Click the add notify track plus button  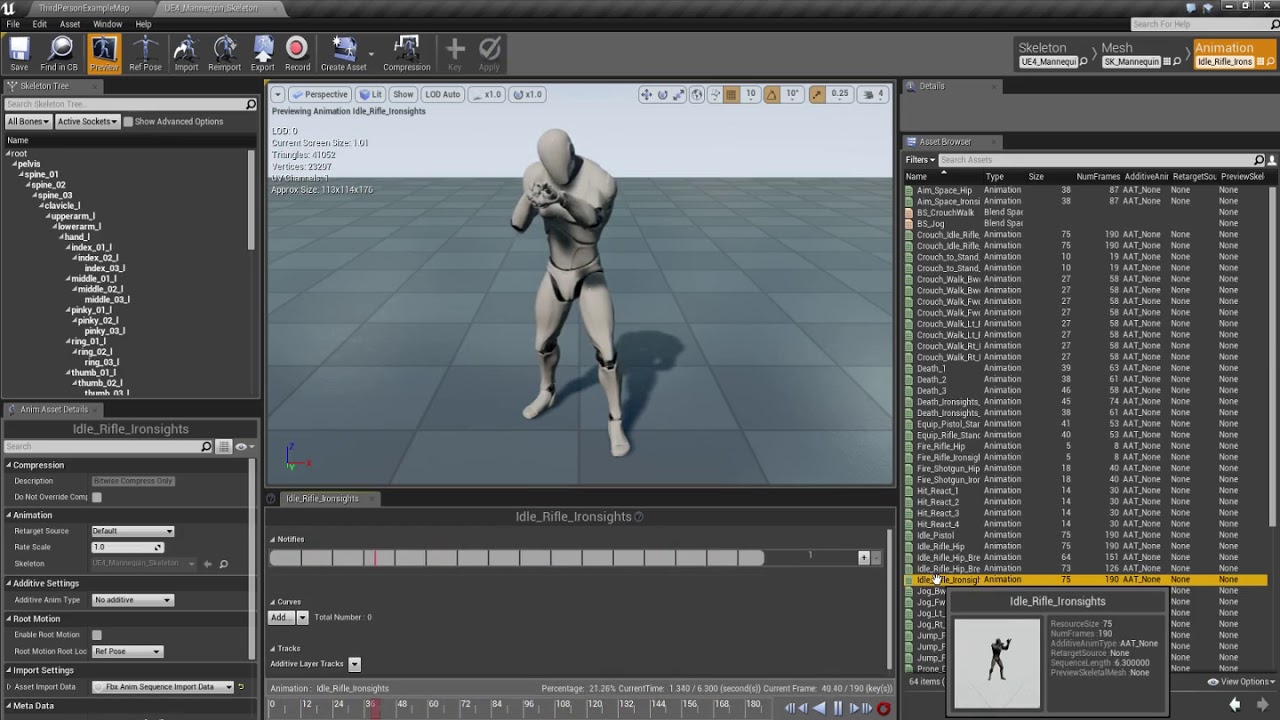click(864, 558)
